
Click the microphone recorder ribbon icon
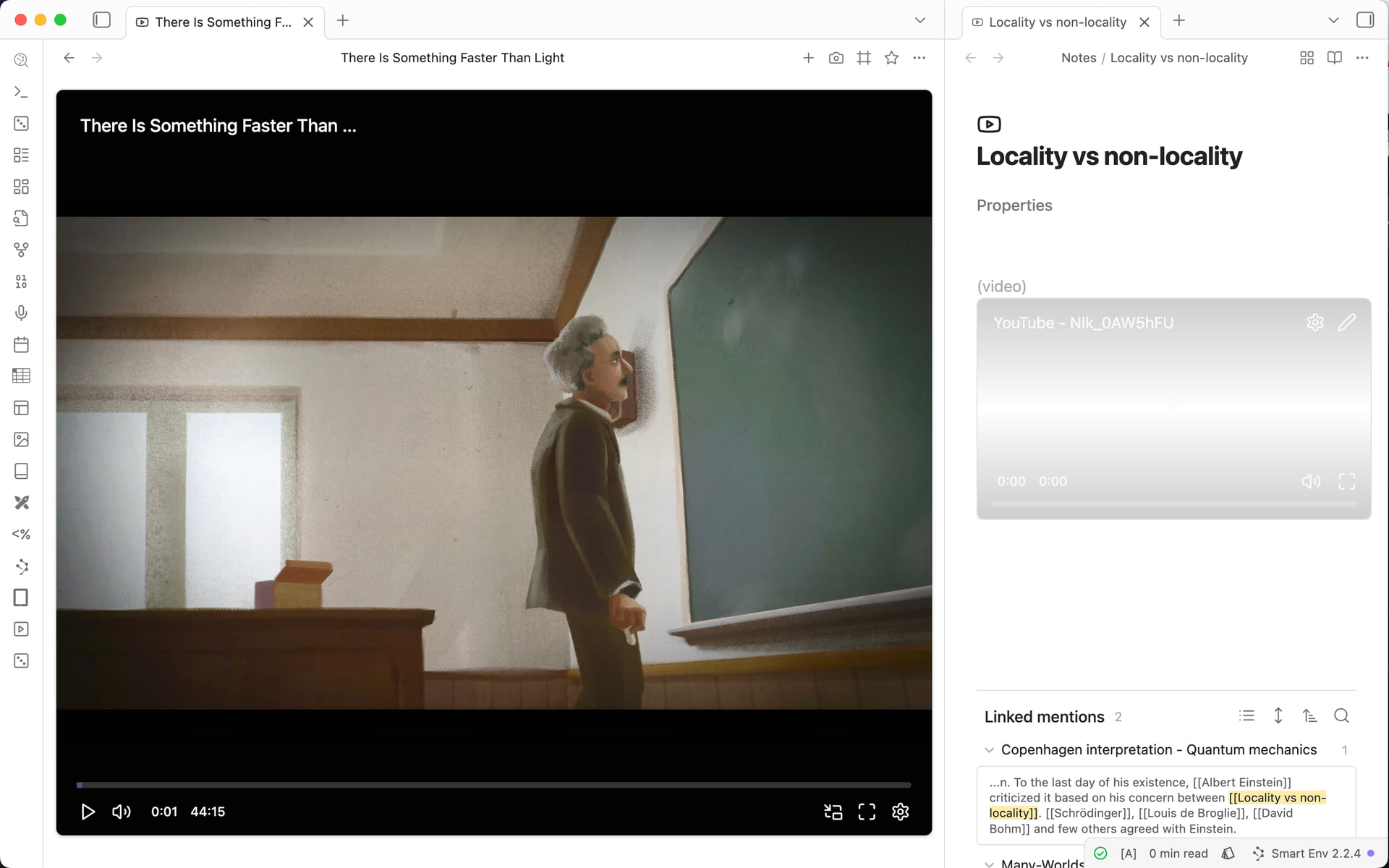click(x=21, y=312)
